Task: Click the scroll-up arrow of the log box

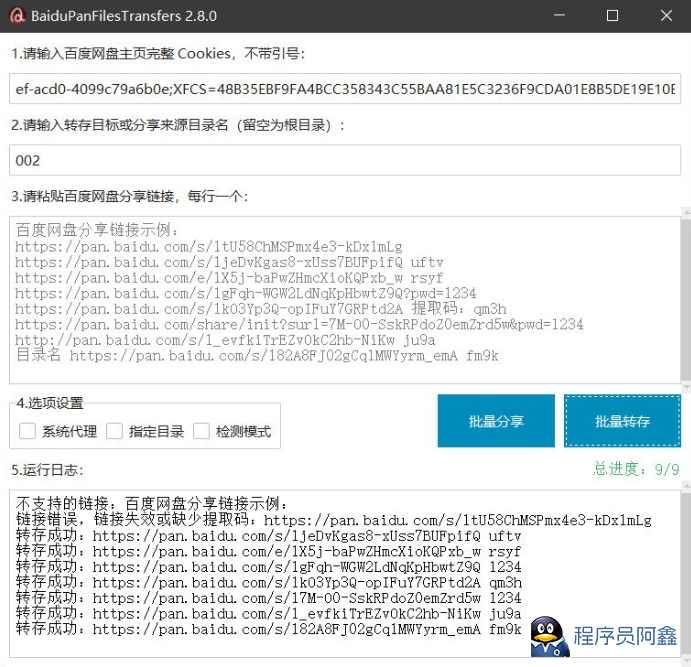Action: tap(686, 486)
